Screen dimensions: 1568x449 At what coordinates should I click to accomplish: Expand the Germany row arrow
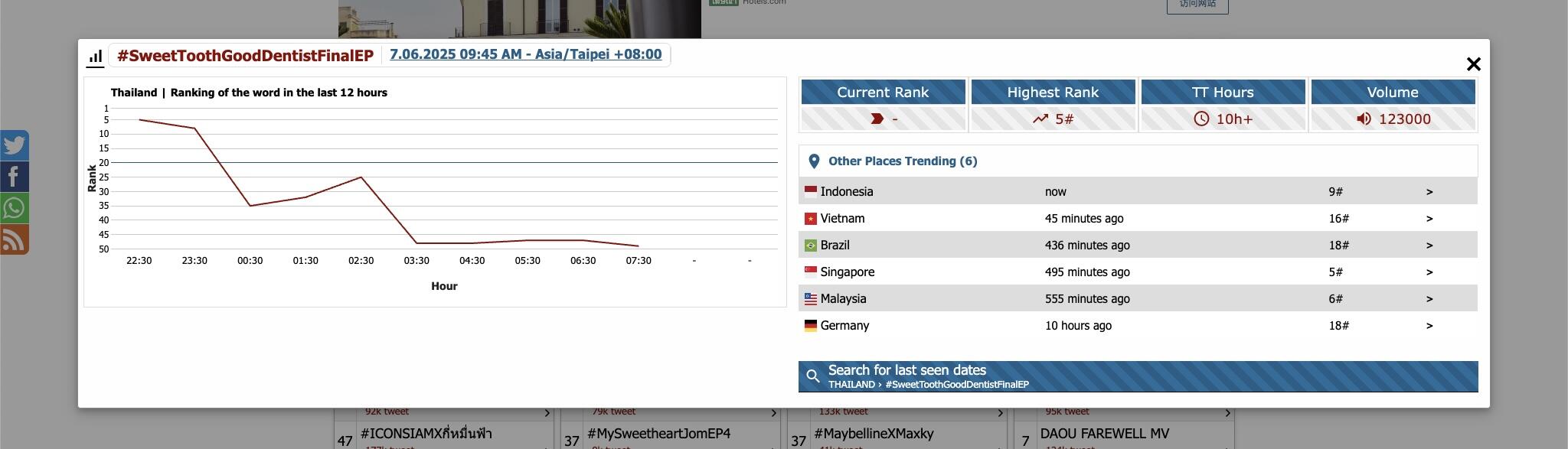point(1429,326)
